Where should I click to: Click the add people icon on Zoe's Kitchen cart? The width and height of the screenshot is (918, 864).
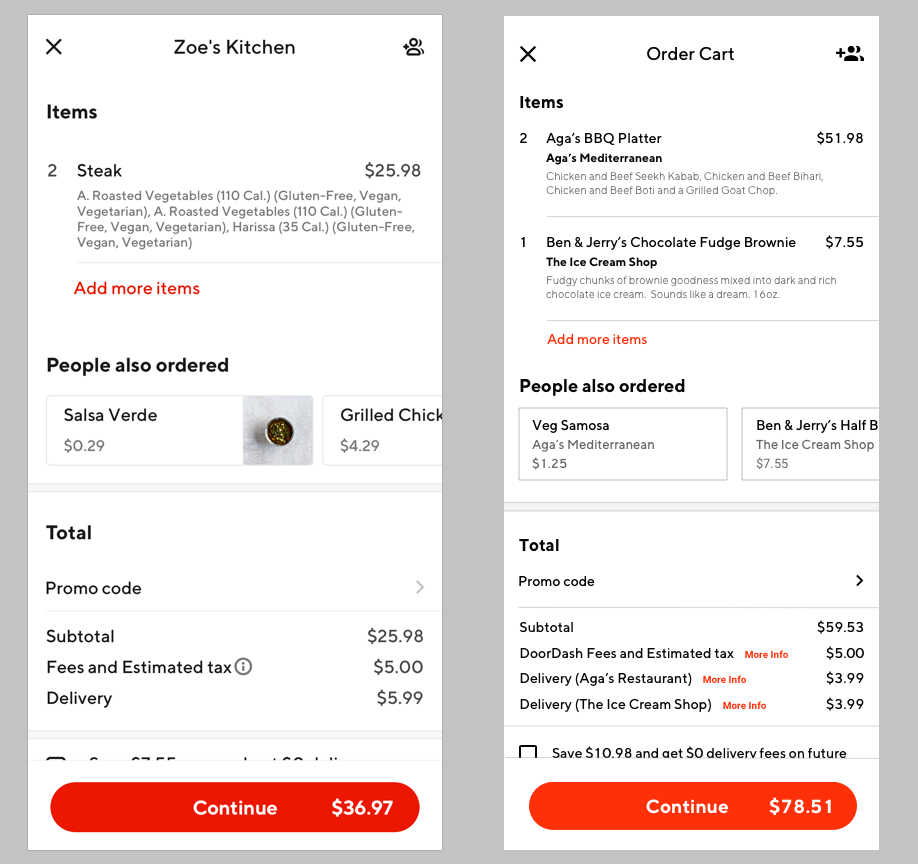click(414, 47)
